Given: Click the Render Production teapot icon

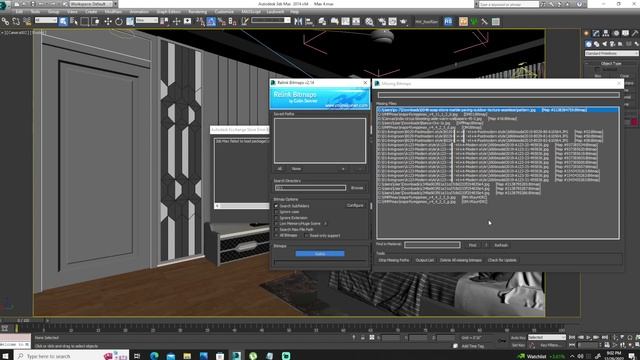Looking at the screenshot, I should (404, 22).
